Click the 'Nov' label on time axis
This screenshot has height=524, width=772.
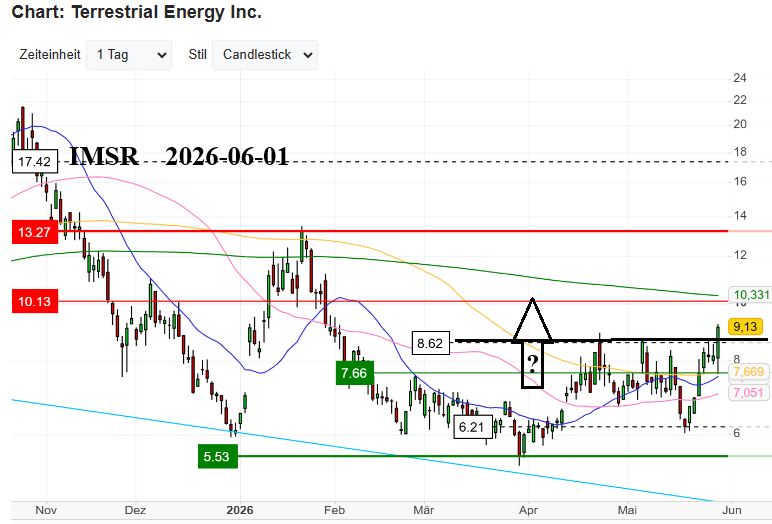[x=46, y=510]
